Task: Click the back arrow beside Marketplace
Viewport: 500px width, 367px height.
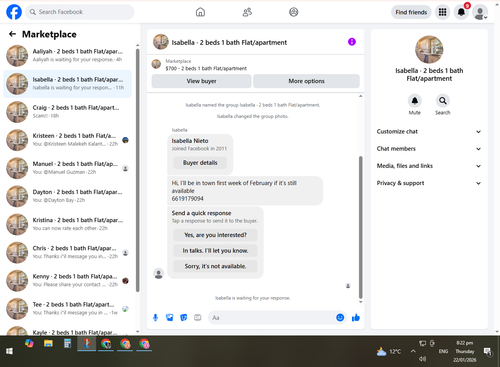Action: (12, 34)
